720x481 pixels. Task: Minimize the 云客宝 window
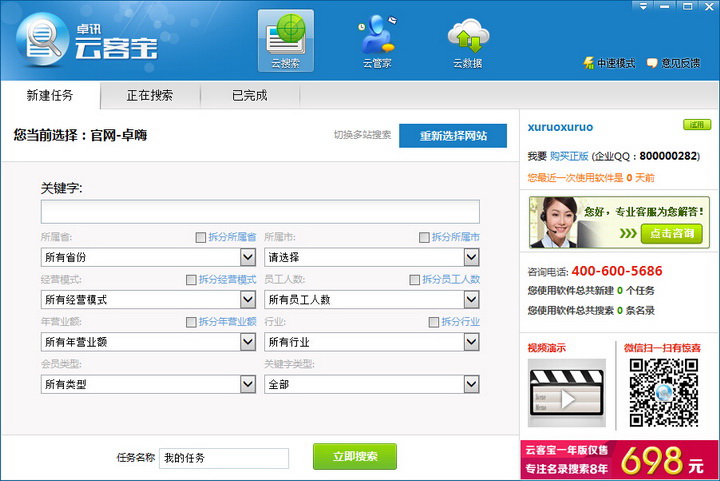664,6
